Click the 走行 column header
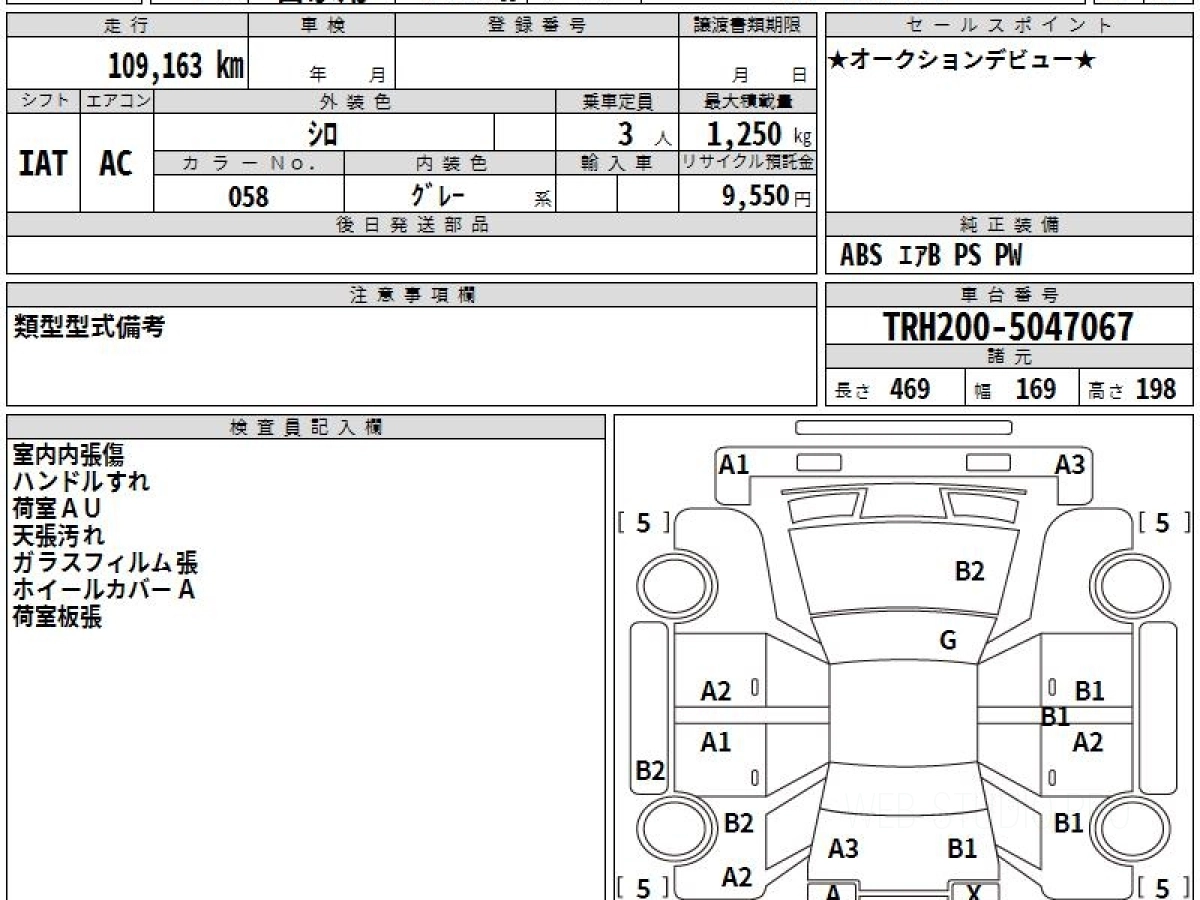Image resolution: width=1200 pixels, height=900 pixels. click(127, 26)
